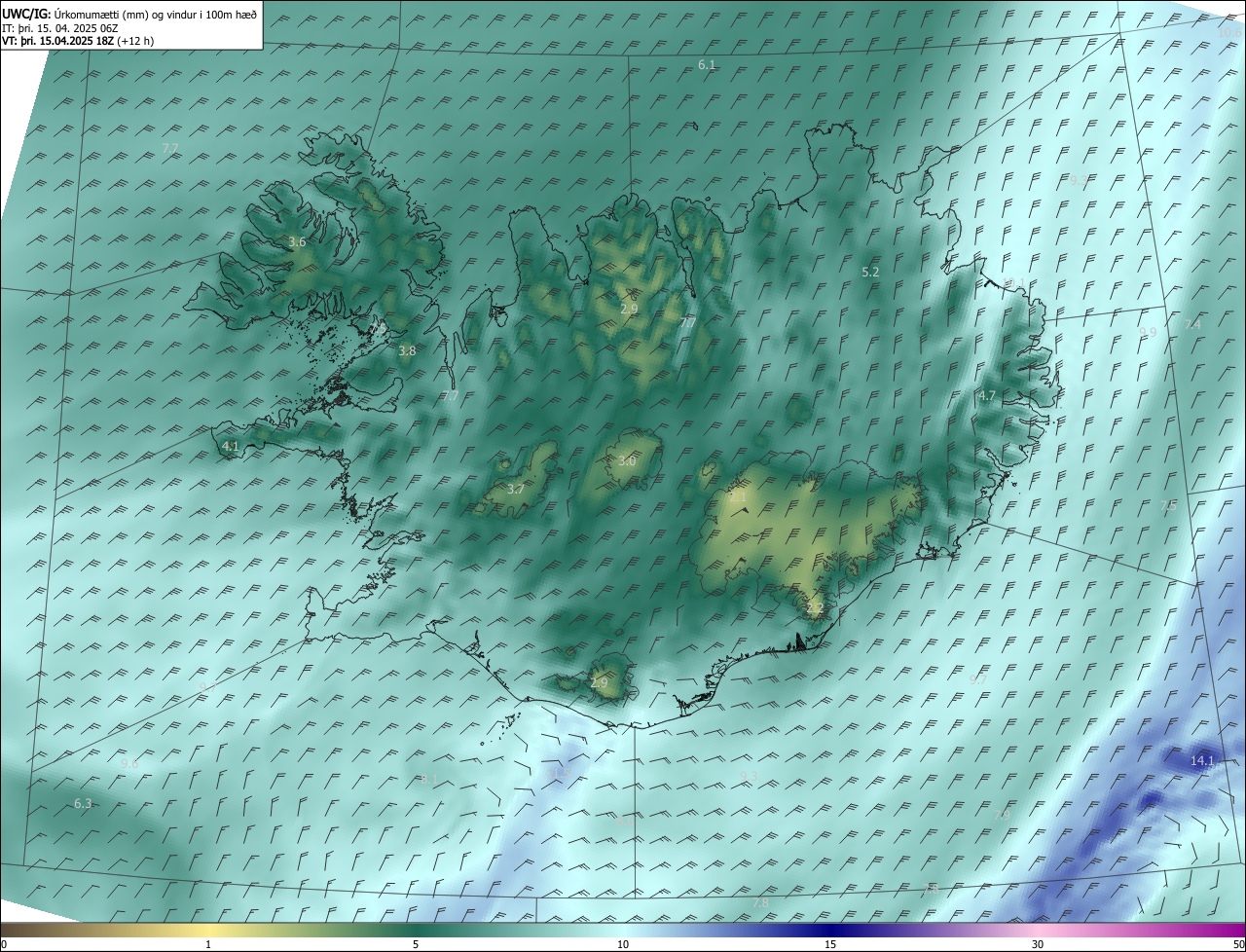1246x952 pixels.
Task: Click the 5.2 value label
Action: (x=870, y=273)
